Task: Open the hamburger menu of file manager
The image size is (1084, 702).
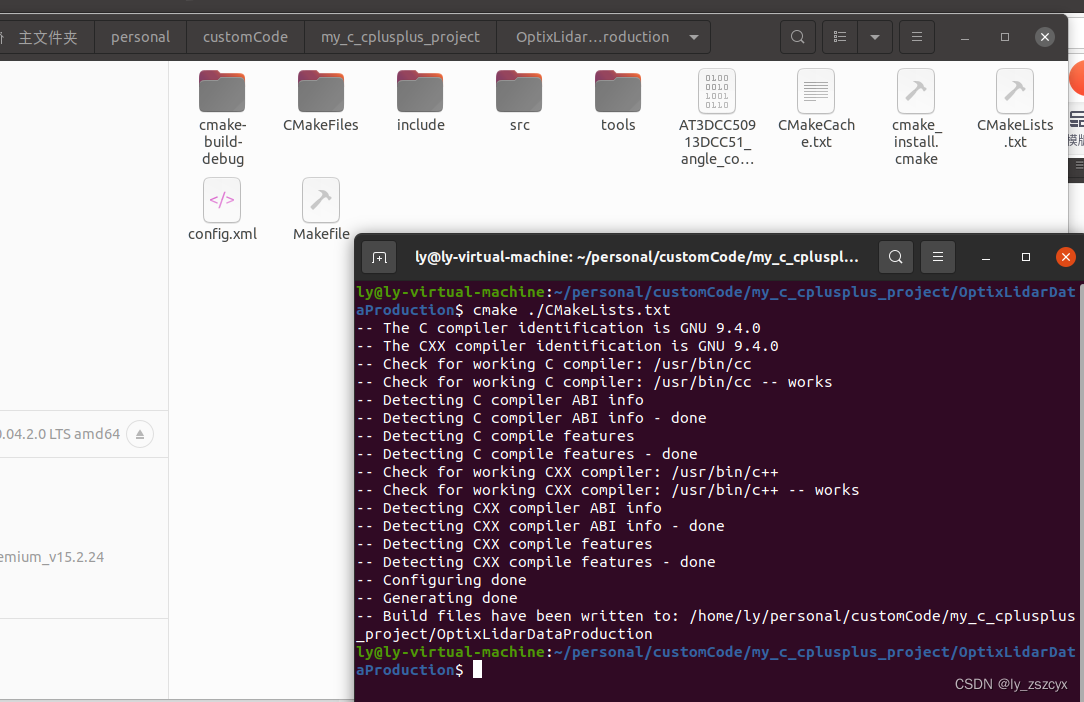Action: [917, 36]
